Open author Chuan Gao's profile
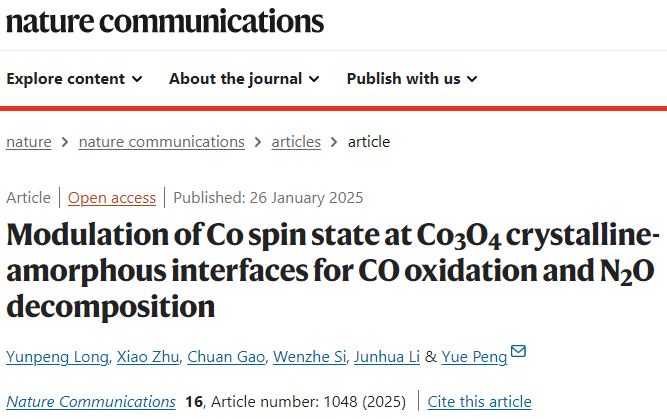 point(226,357)
